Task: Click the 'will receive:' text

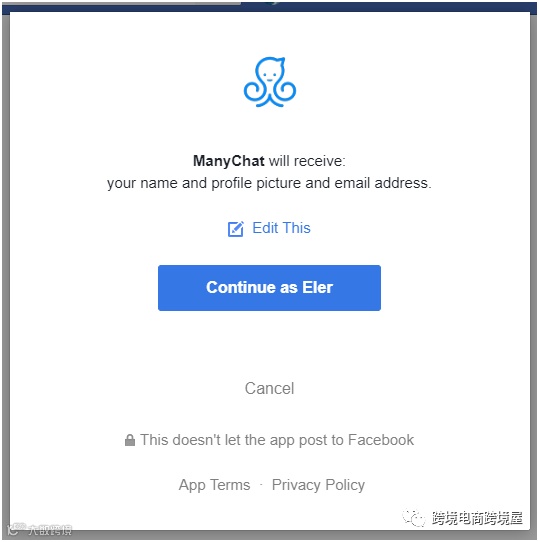Action: [x=307, y=161]
